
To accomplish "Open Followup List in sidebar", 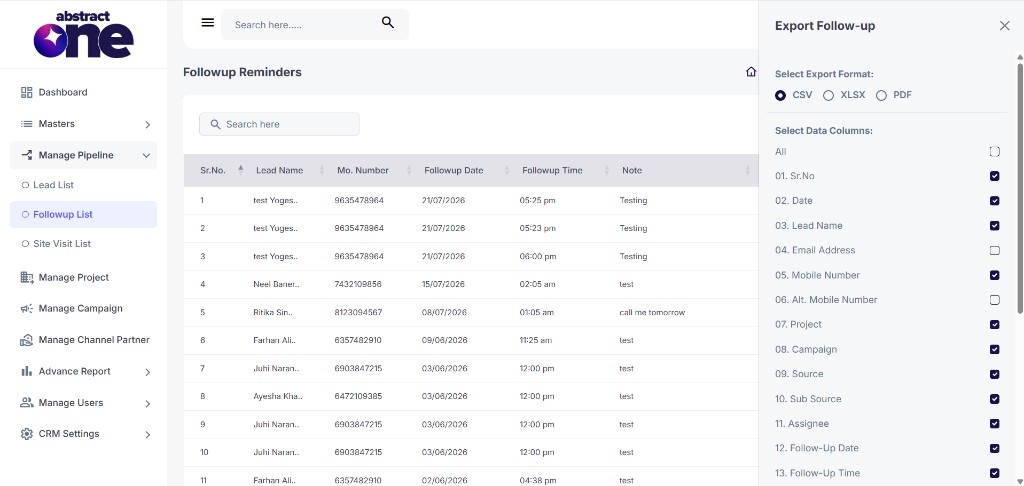I will [84, 214].
